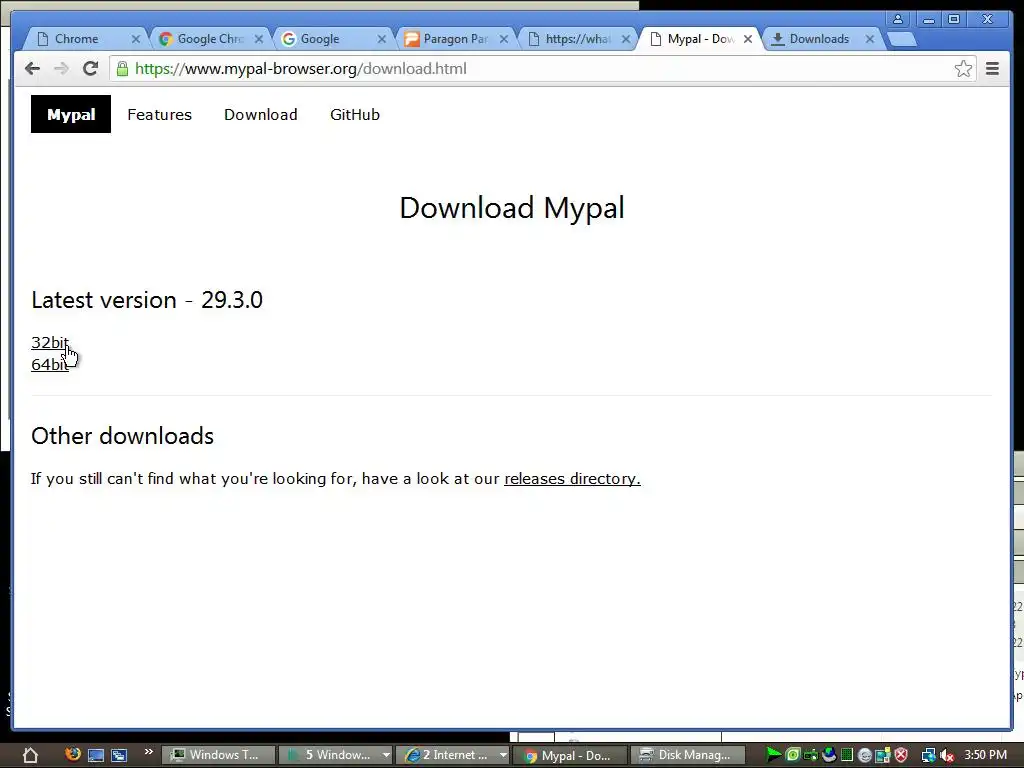The width and height of the screenshot is (1024, 768).
Task: Click the Download Mypal heading
Action: 512,208
